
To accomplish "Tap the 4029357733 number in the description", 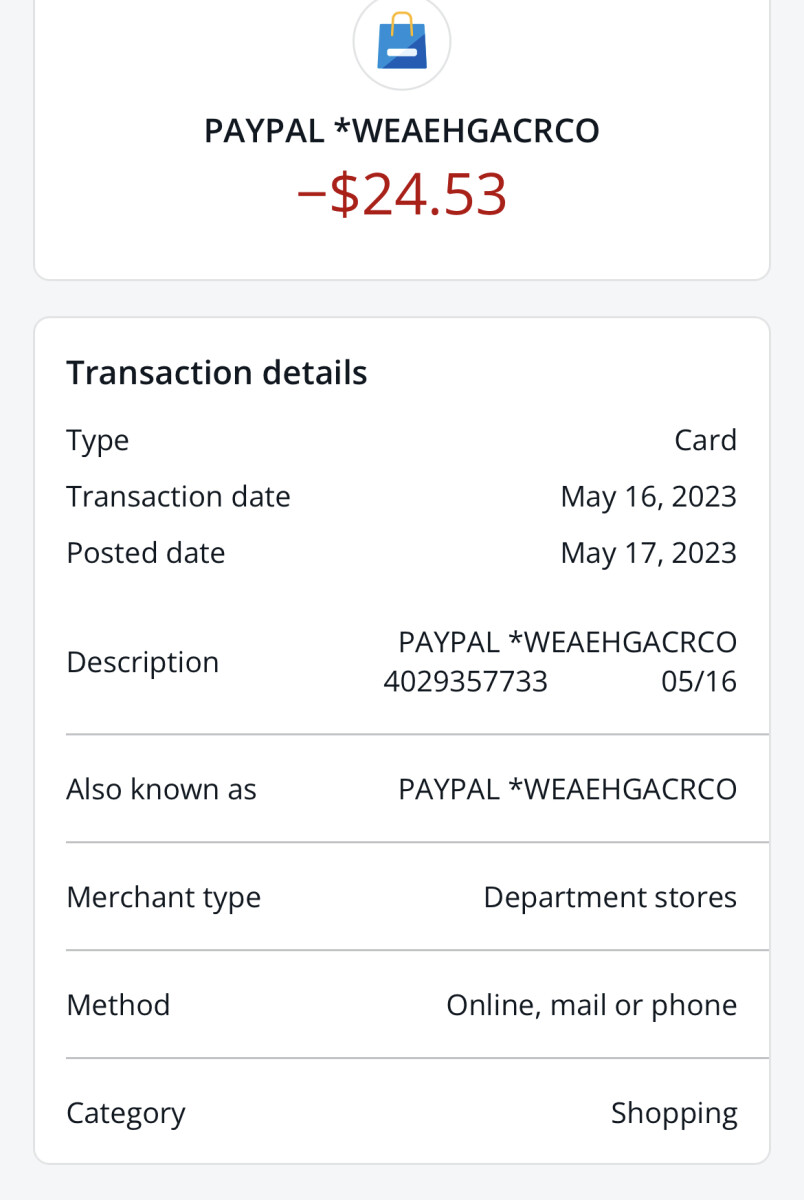I will (466, 682).
